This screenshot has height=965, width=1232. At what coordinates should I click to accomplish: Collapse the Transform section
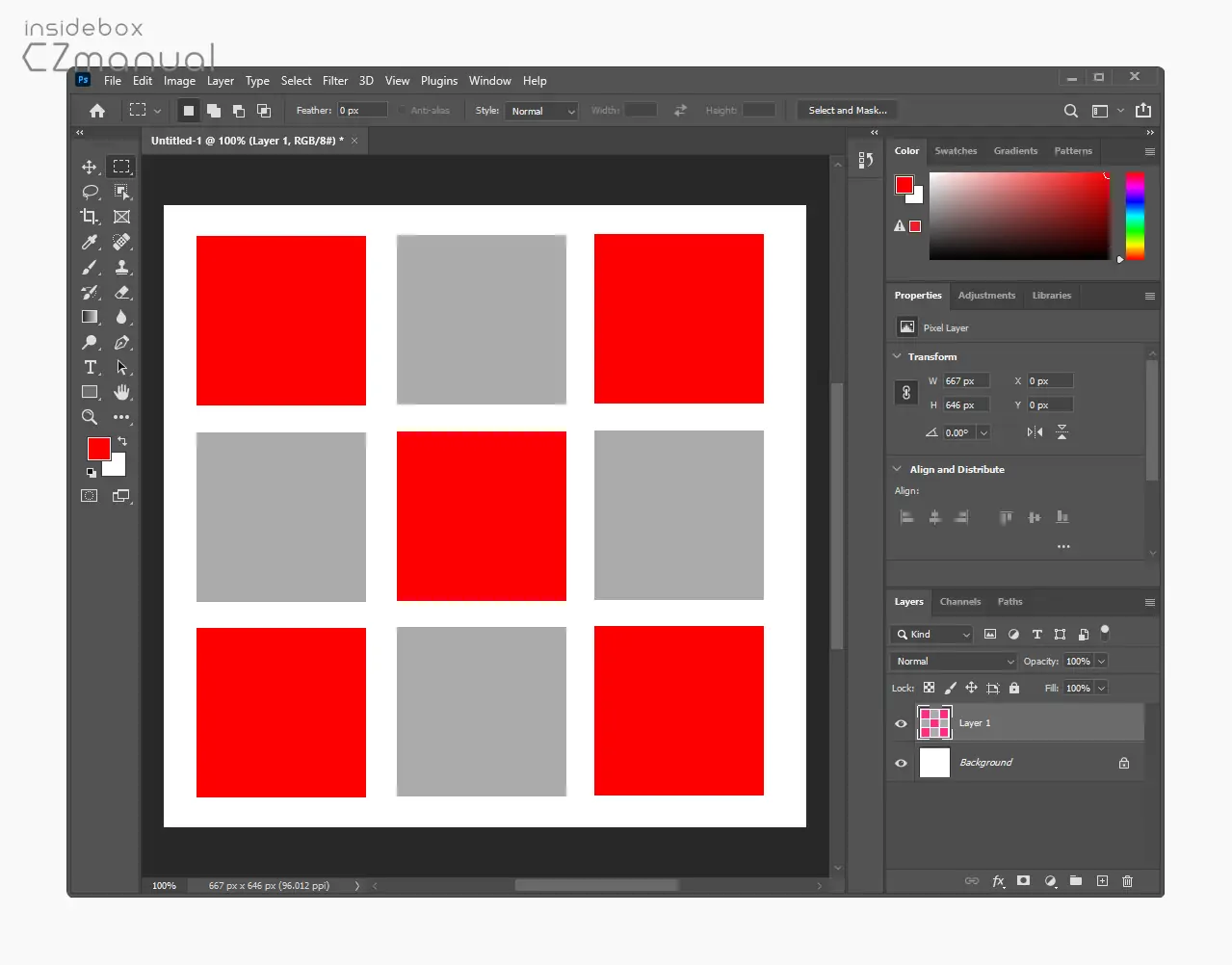(898, 356)
